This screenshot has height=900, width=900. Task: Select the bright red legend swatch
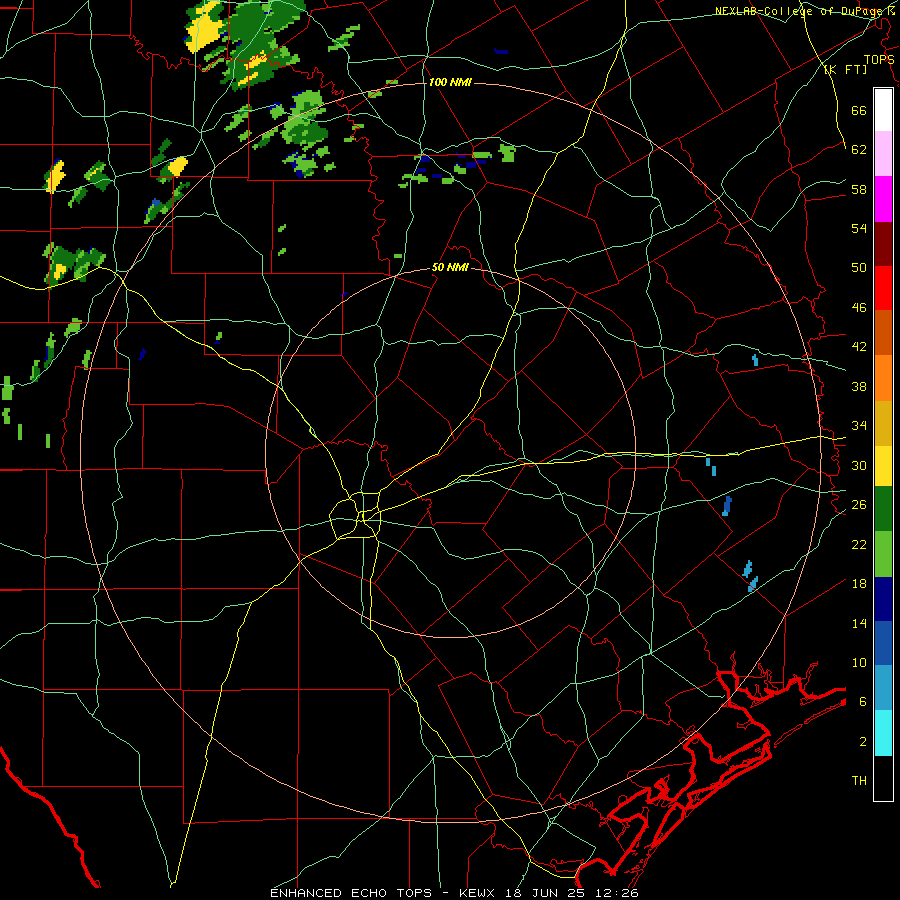pyautogui.click(x=883, y=288)
